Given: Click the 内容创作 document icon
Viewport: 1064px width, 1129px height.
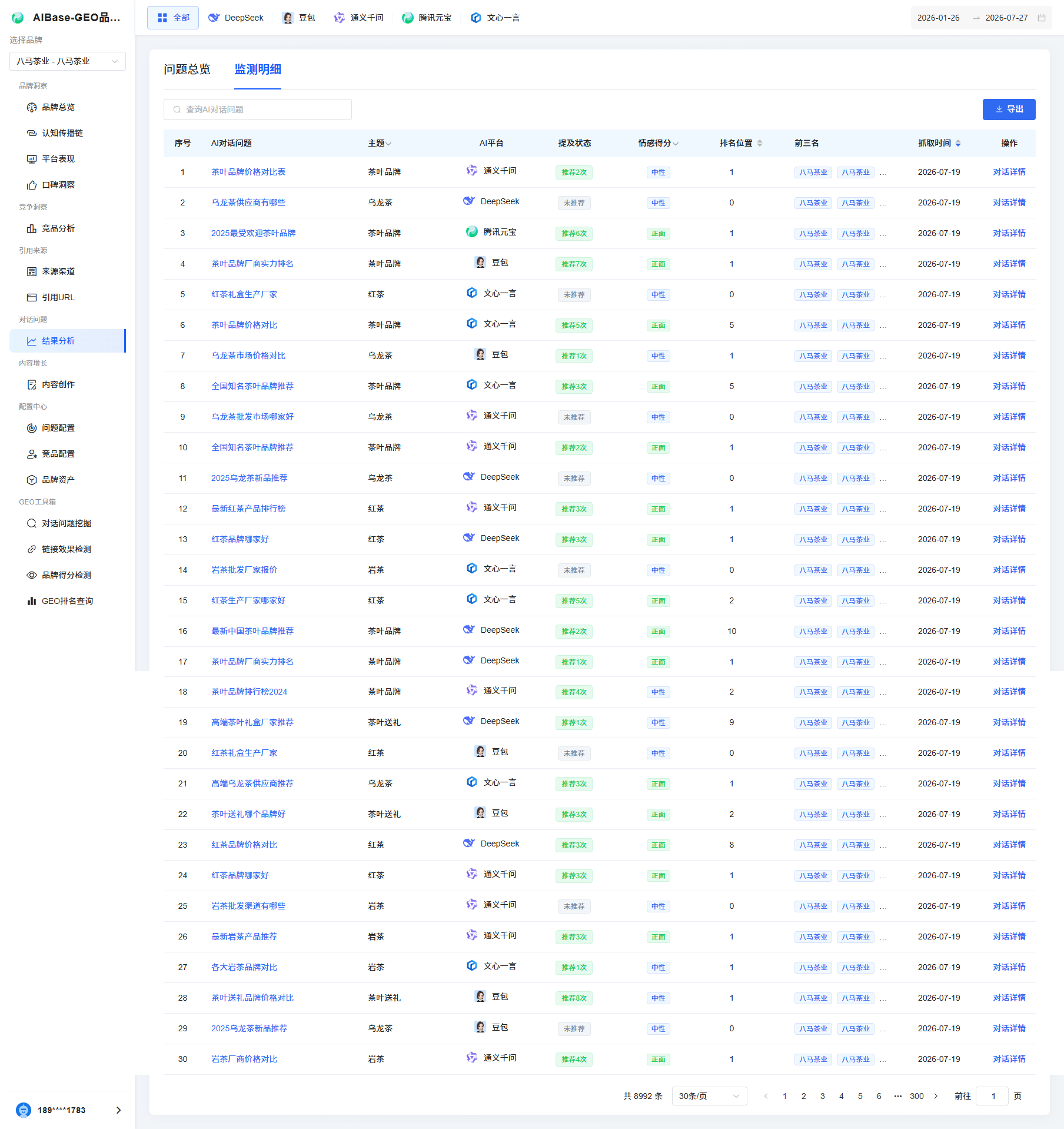Looking at the screenshot, I should 32,384.
